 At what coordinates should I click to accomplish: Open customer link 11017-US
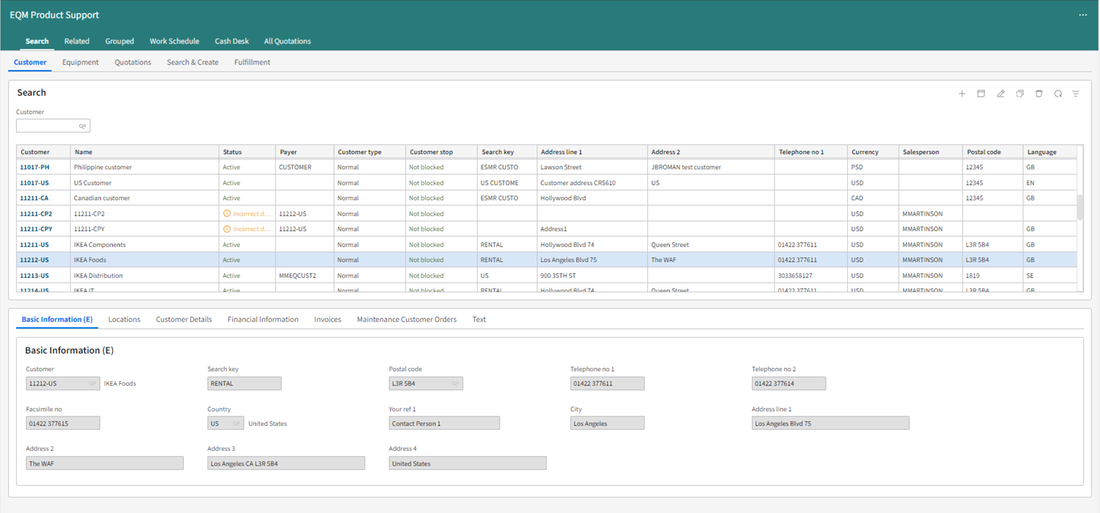[34, 182]
